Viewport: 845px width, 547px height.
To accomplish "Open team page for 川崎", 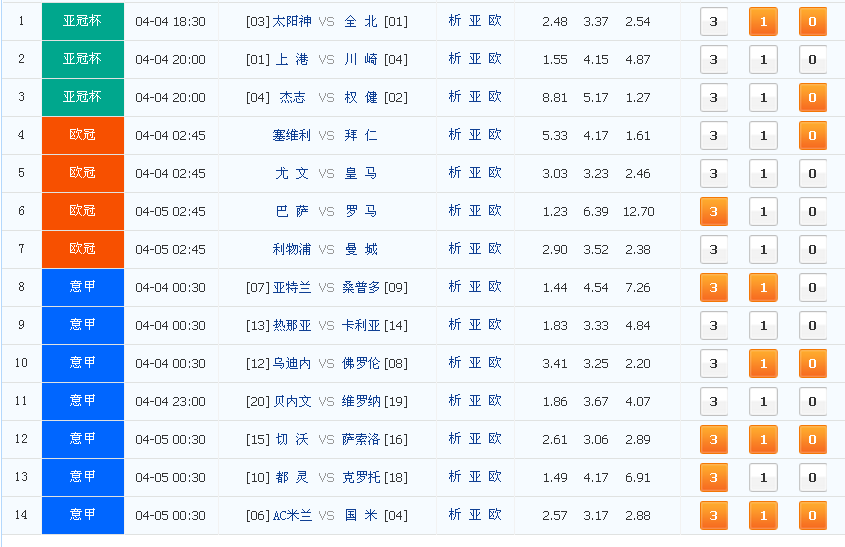I will (361, 60).
